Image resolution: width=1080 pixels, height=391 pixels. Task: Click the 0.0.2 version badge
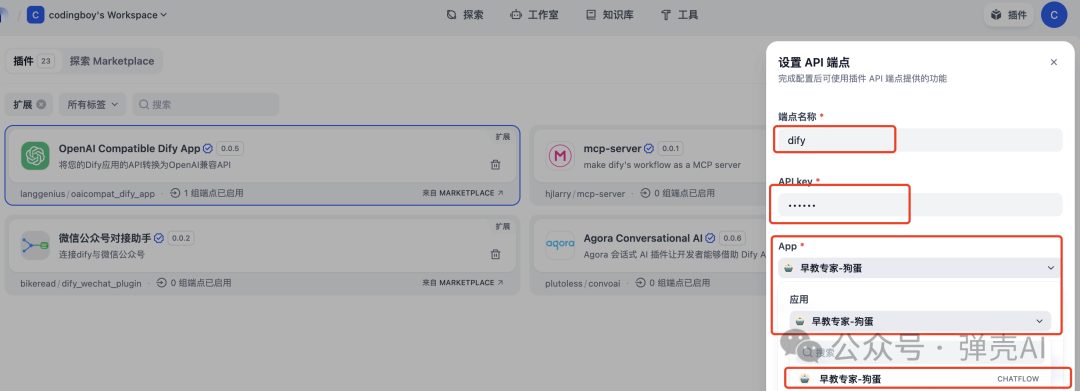coord(182,238)
